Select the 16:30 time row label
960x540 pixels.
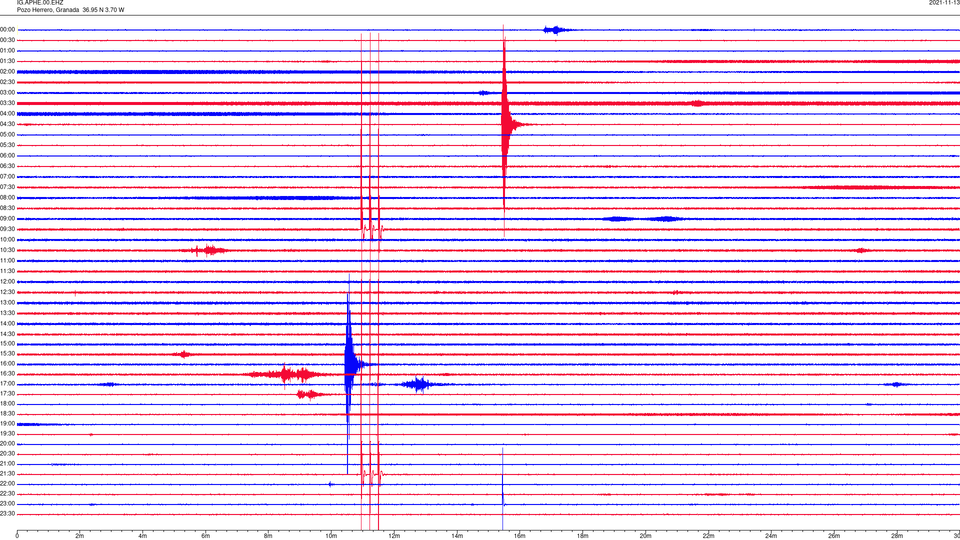8,373
